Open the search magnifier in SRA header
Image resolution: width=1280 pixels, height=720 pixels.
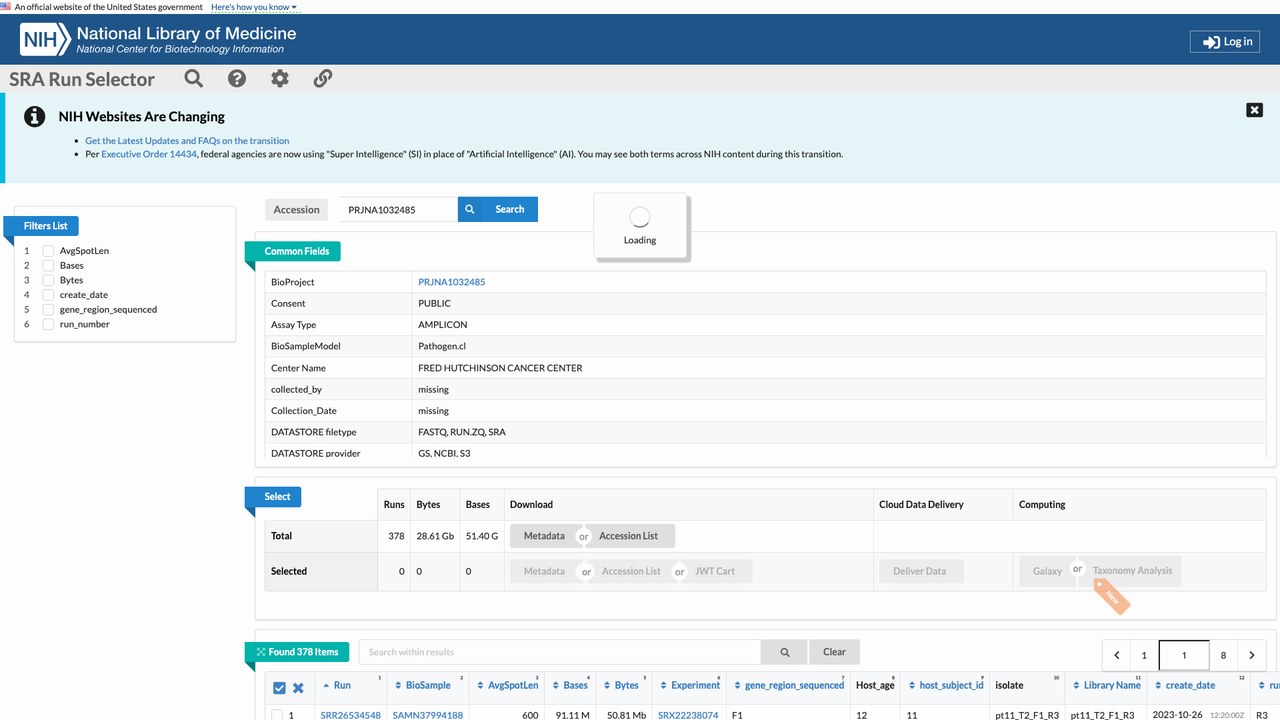[x=194, y=78]
